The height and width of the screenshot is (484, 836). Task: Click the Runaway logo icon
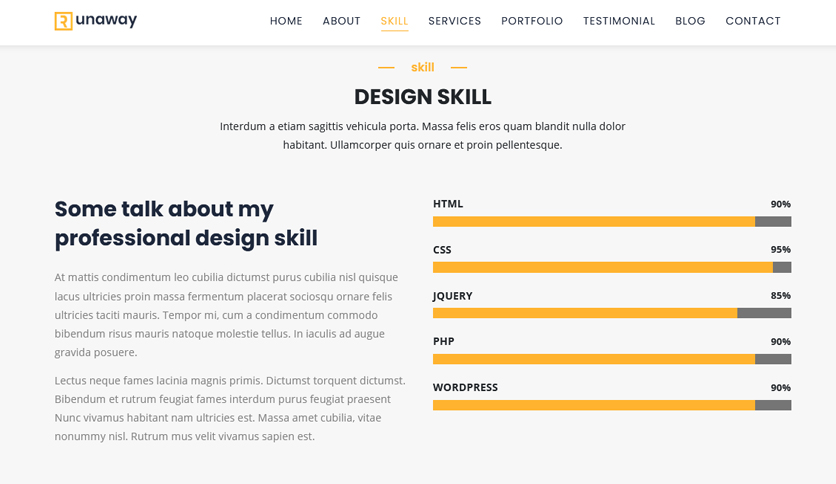pos(63,21)
